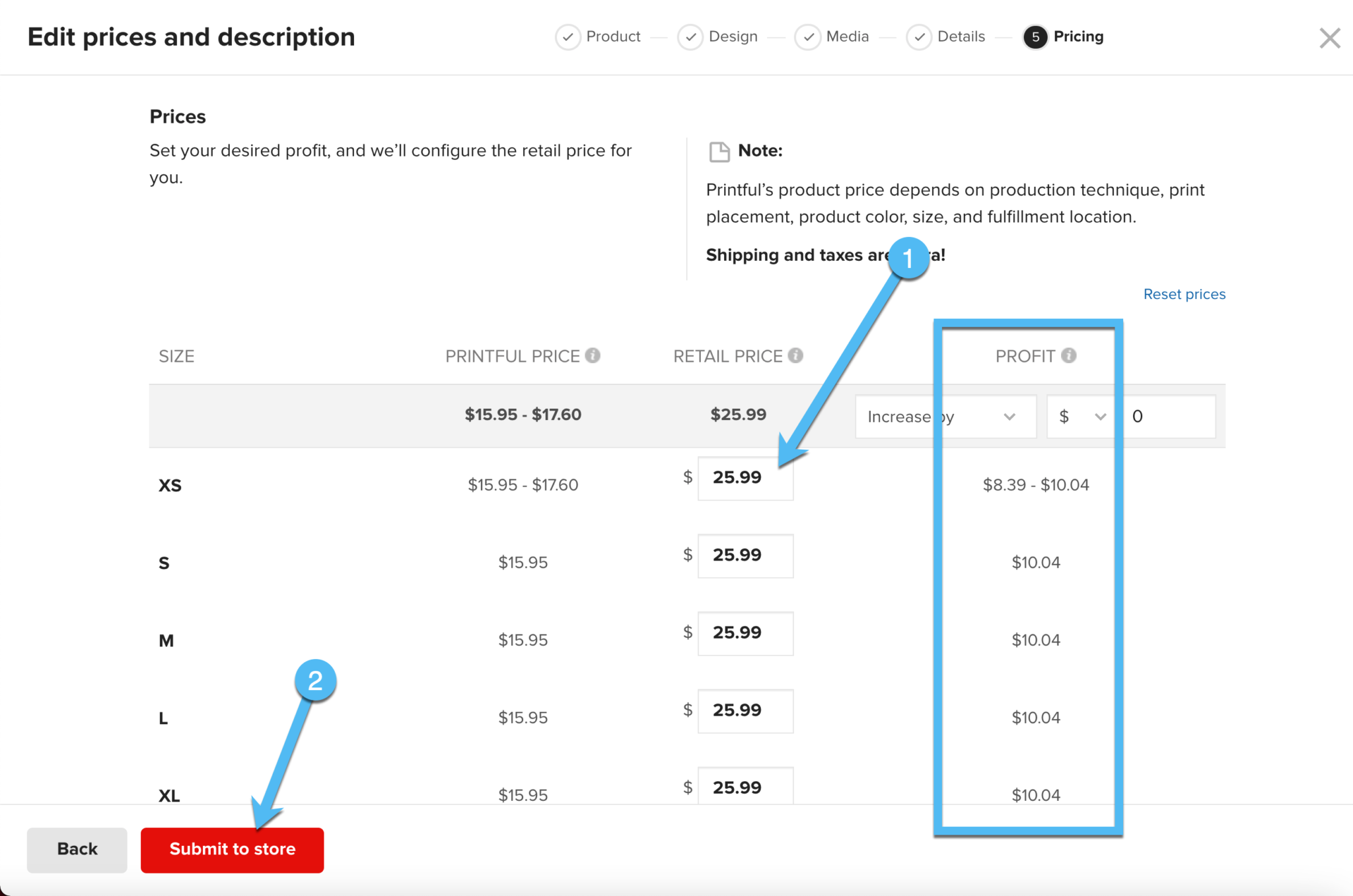Click the Retail Price info icon
The height and width of the screenshot is (896, 1353).
[x=797, y=355]
